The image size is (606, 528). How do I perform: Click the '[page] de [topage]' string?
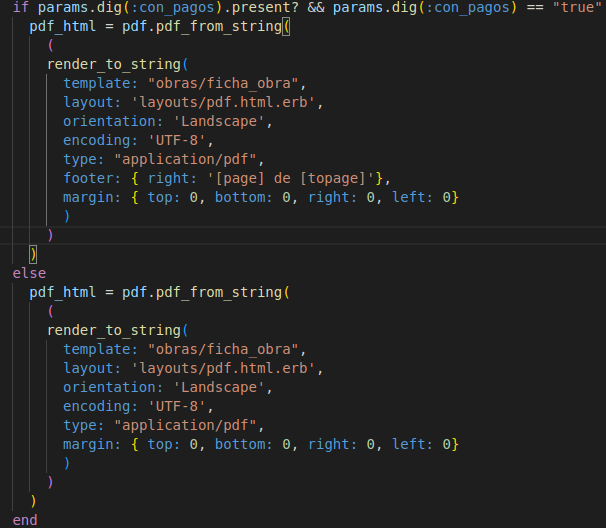[x=291, y=178]
